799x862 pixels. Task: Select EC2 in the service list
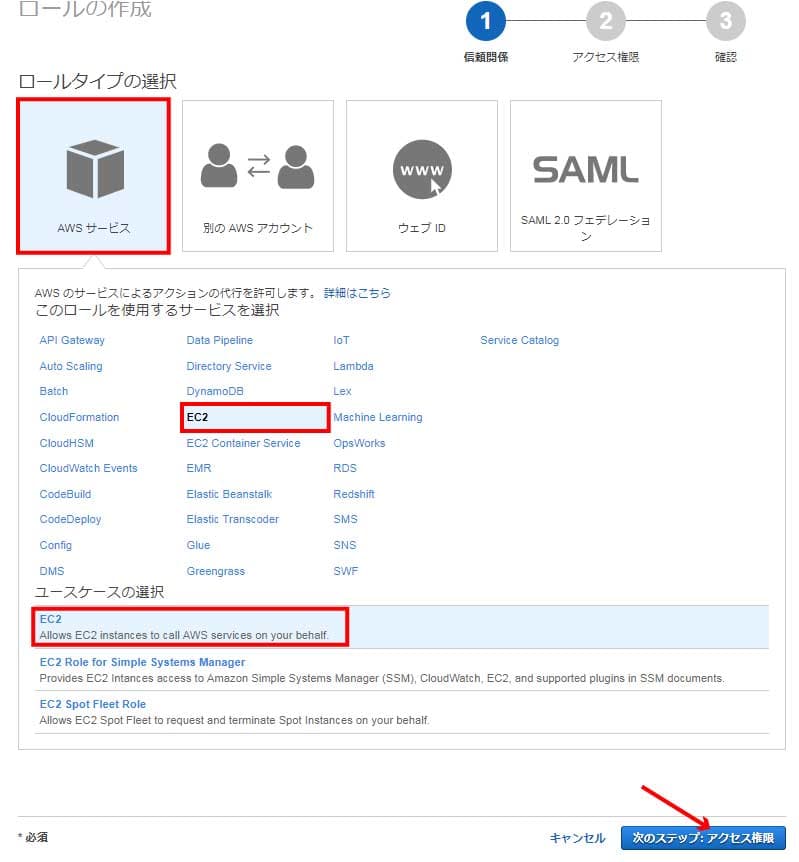pos(197,417)
